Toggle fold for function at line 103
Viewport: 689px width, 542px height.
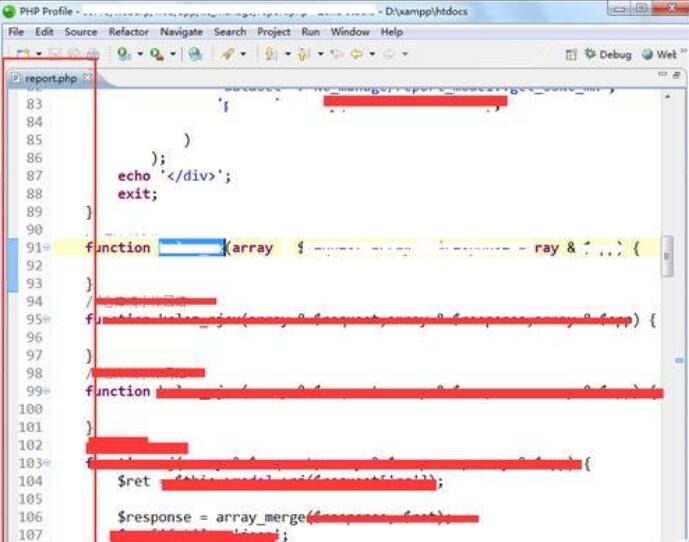click(47, 464)
